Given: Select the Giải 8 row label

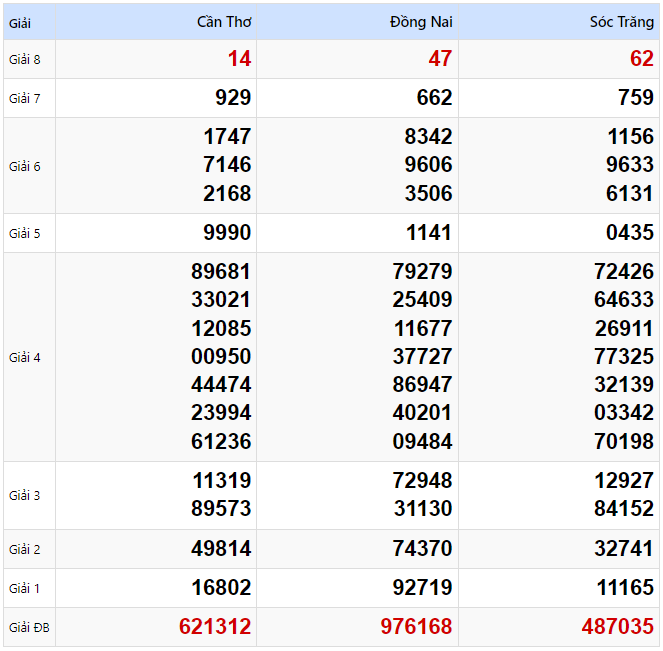Looking at the screenshot, I should [x=25, y=59].
